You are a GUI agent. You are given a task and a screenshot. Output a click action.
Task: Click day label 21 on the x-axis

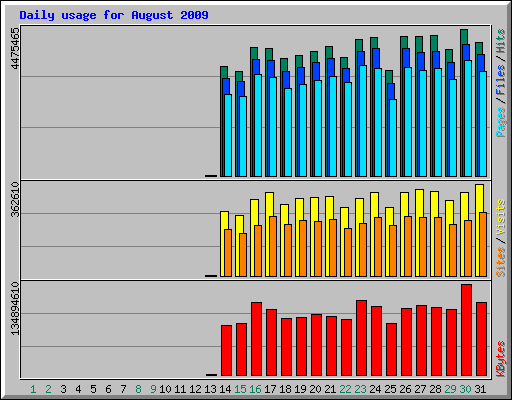pyautogui.click(x=330, y=389)
